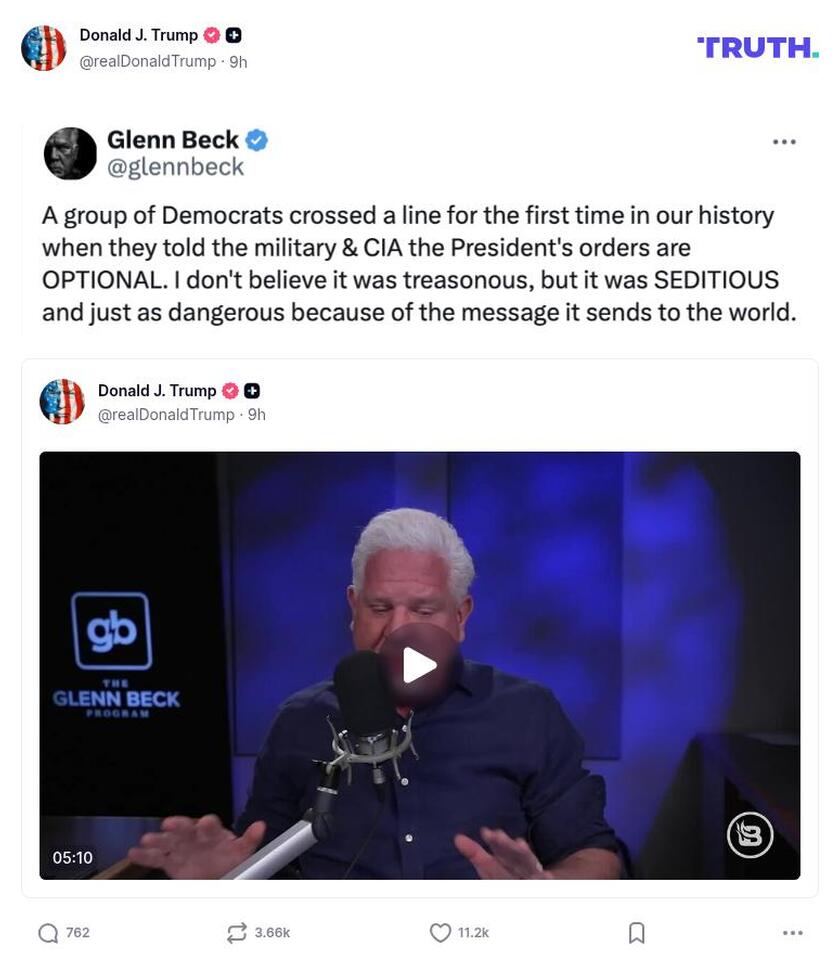Click Glenn Beck's blue verified badge
The height and width of the screenshot is (979, 840).
pyautogui.click(x=256, y=140)
